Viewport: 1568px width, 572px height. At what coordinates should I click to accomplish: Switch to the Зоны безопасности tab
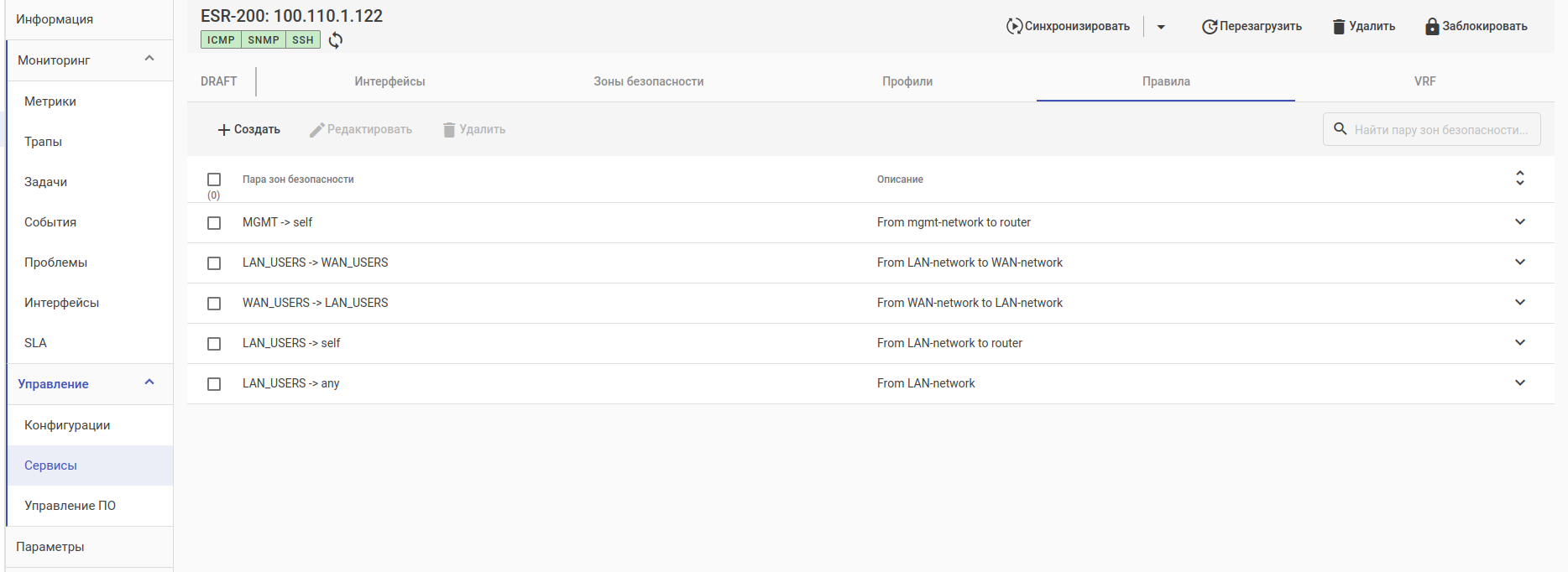(648, 81)
